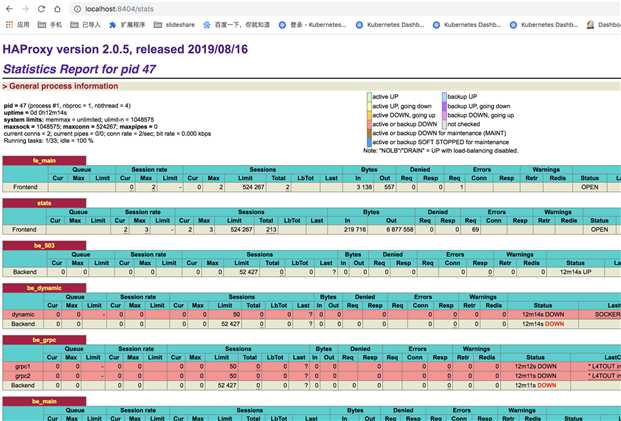Click the backup DOWN, going up legend color
This screenshot has width=621, height=421.
coord(444,115)
